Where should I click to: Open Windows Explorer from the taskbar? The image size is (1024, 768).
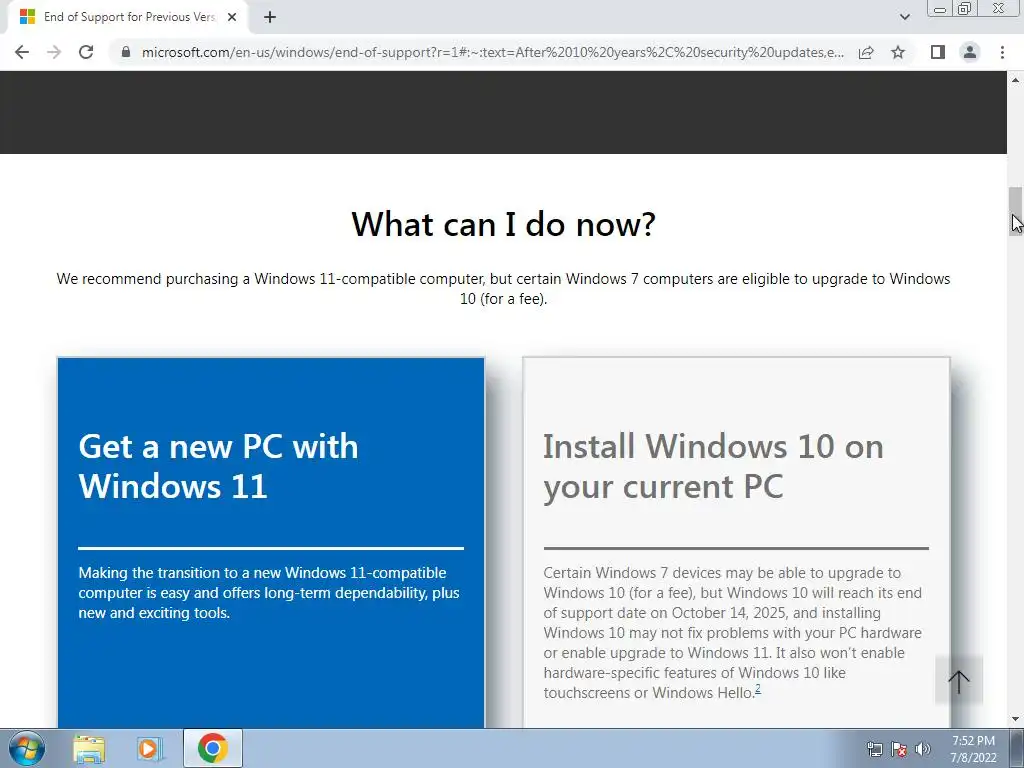[x=89, y=748]
